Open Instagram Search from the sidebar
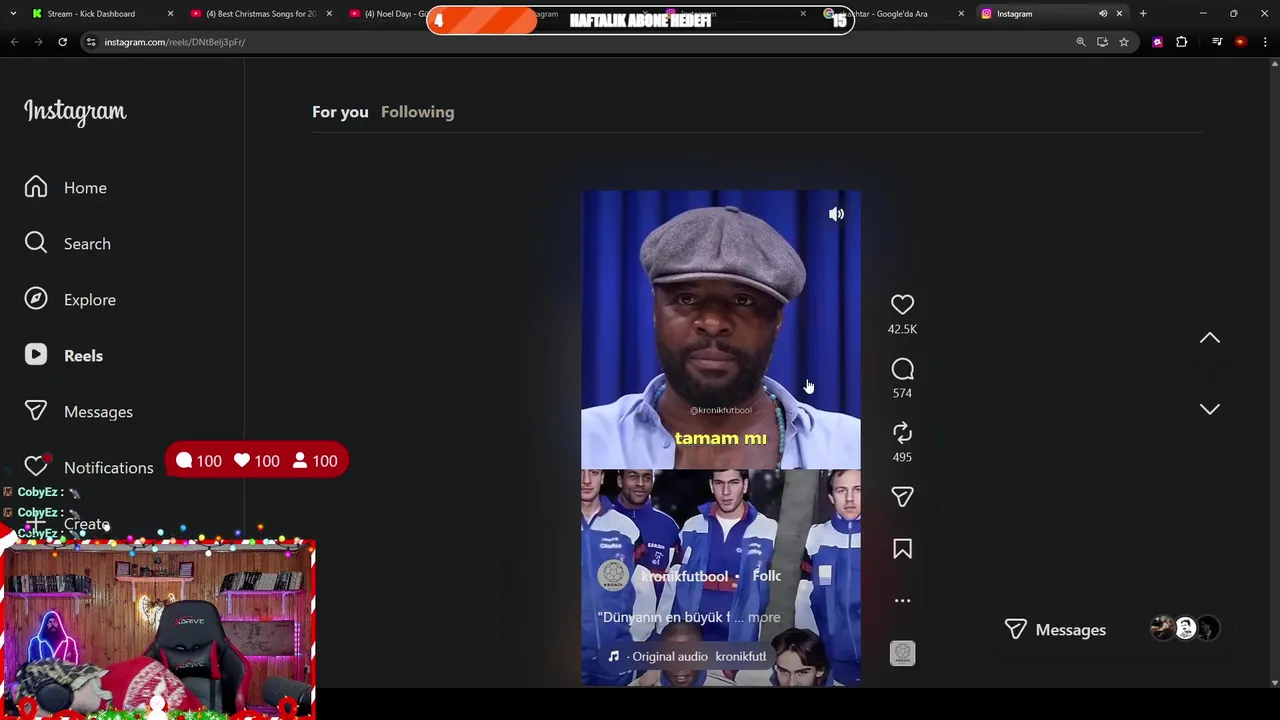 68,244
